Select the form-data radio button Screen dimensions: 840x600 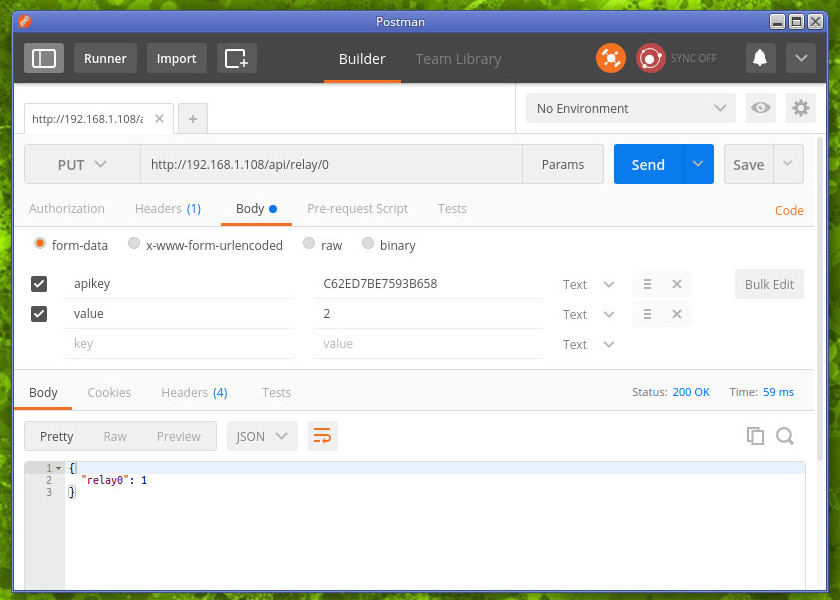(x=40, y=244)
